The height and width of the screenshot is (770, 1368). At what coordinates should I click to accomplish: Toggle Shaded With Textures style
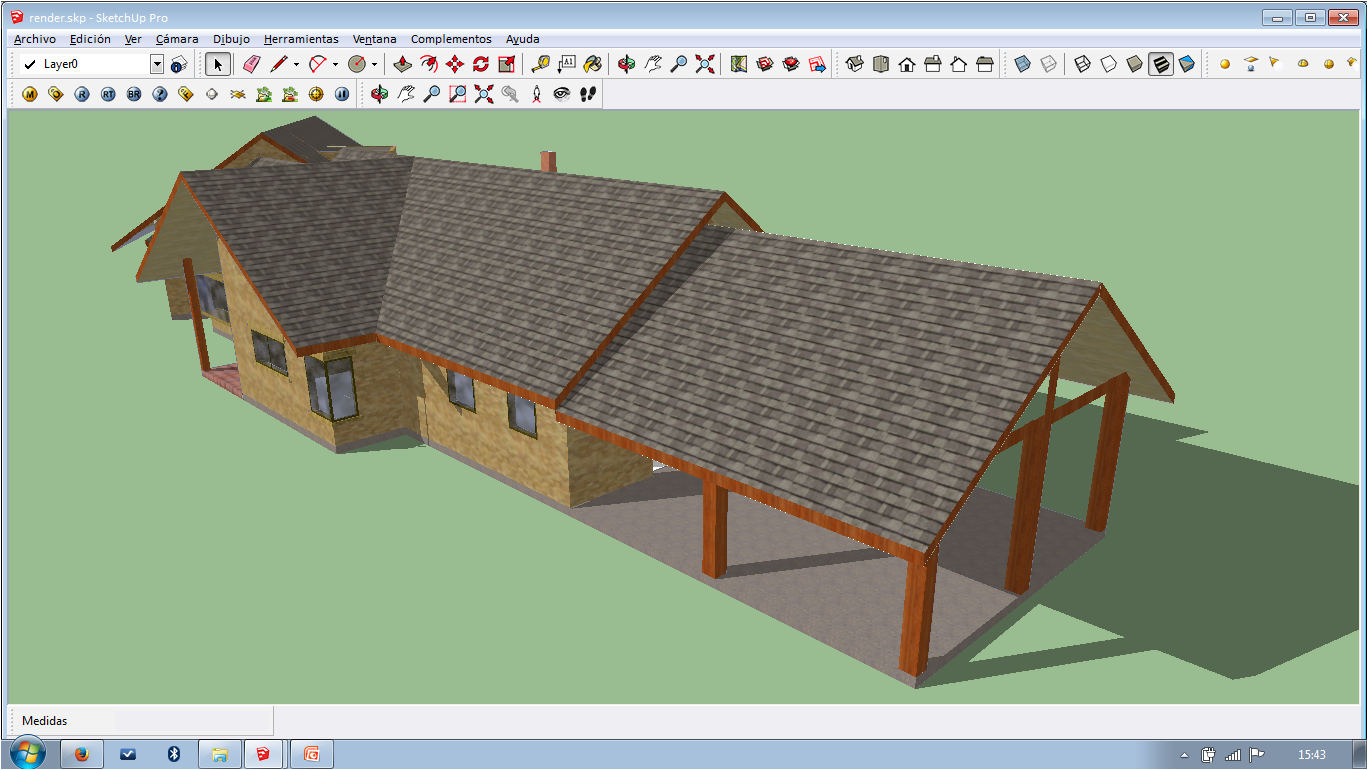click(x=1161, y=64)
